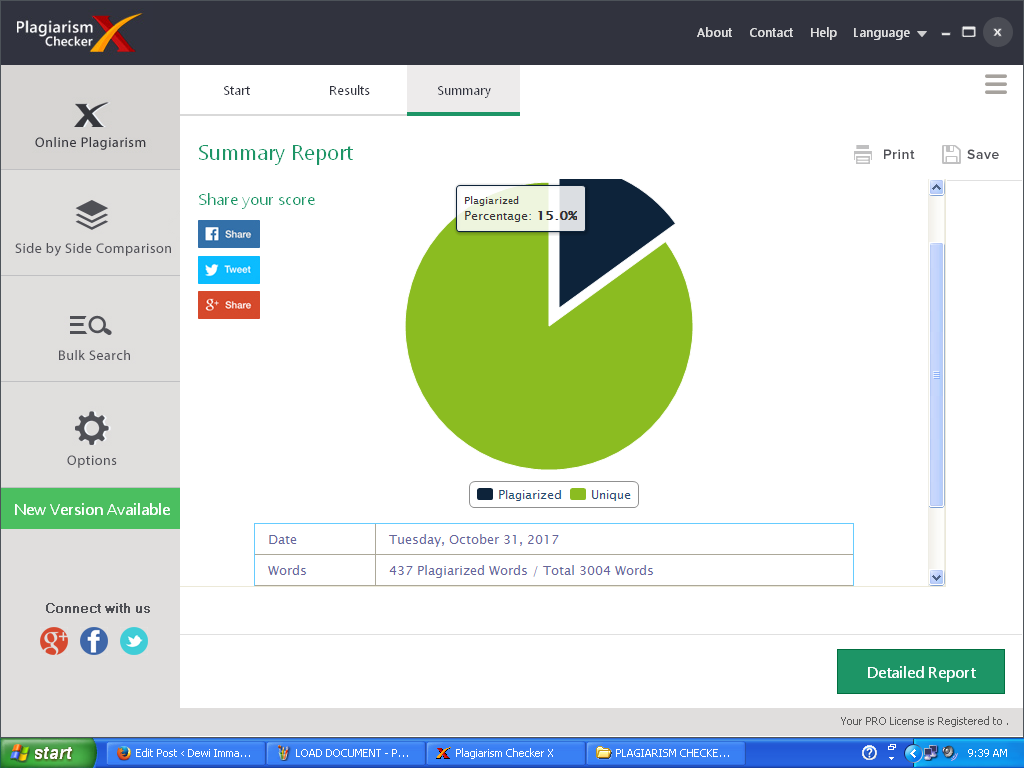
Task: Open Twitter from Connect with us
Action: click(x=133, y=641)
